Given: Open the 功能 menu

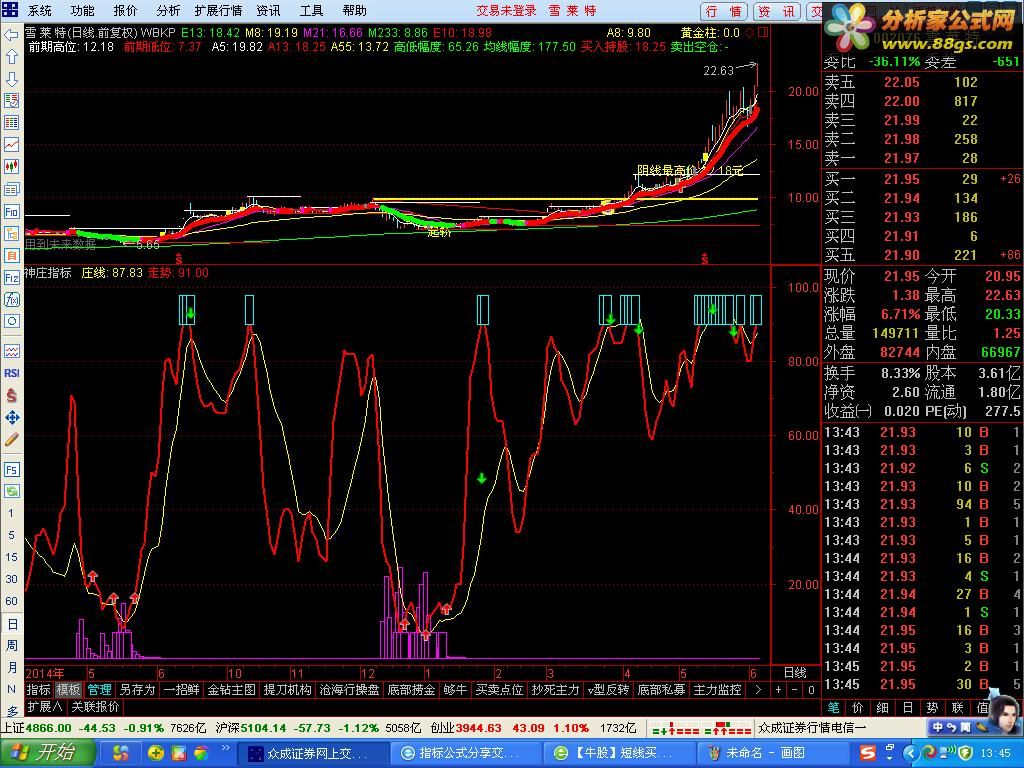Looking at the screenshot, I should point(82,11).
